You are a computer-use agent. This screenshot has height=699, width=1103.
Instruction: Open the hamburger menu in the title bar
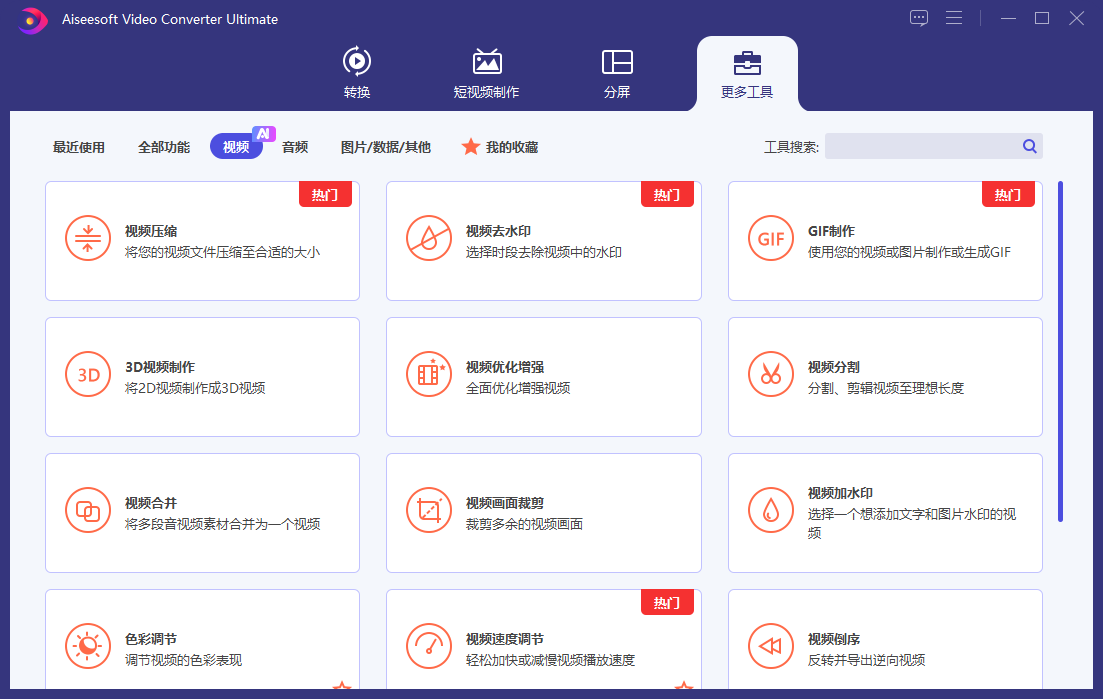[x=953, y=17]
